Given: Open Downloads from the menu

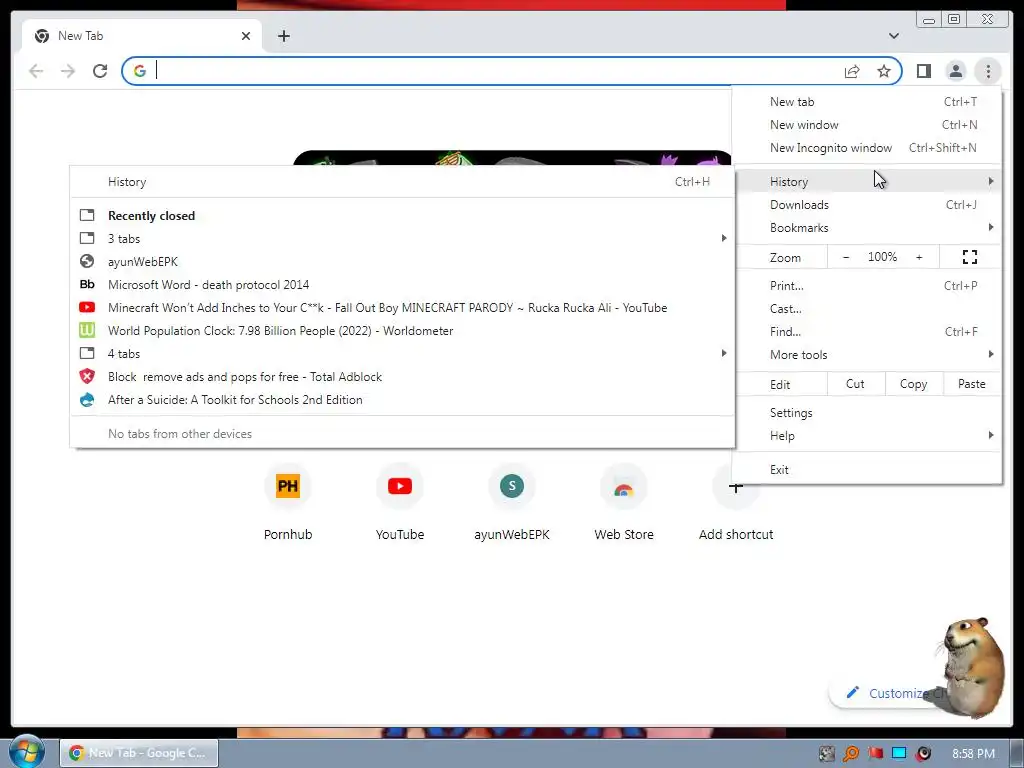Looking at the screenshot, I should (869, 204).
